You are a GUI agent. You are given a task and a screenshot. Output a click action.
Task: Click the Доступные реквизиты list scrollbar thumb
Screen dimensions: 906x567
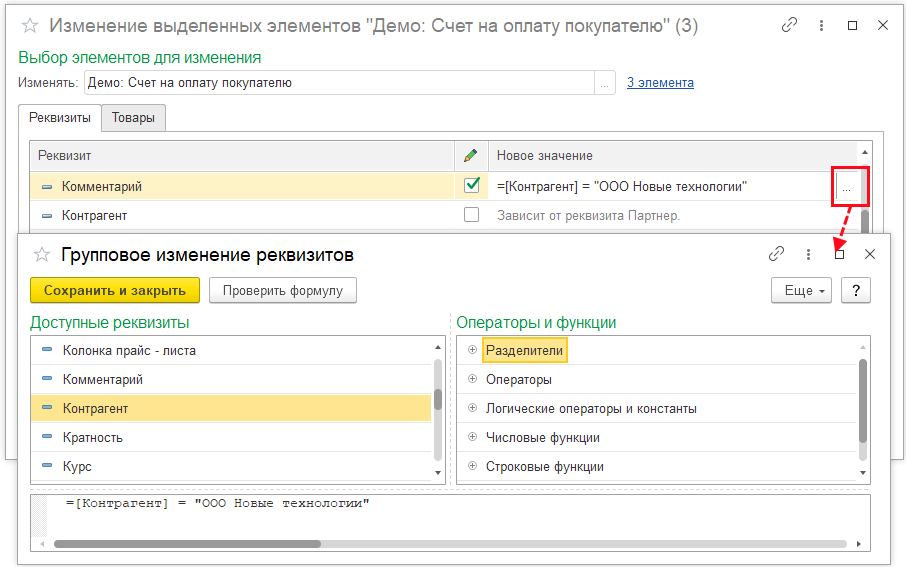438,399
